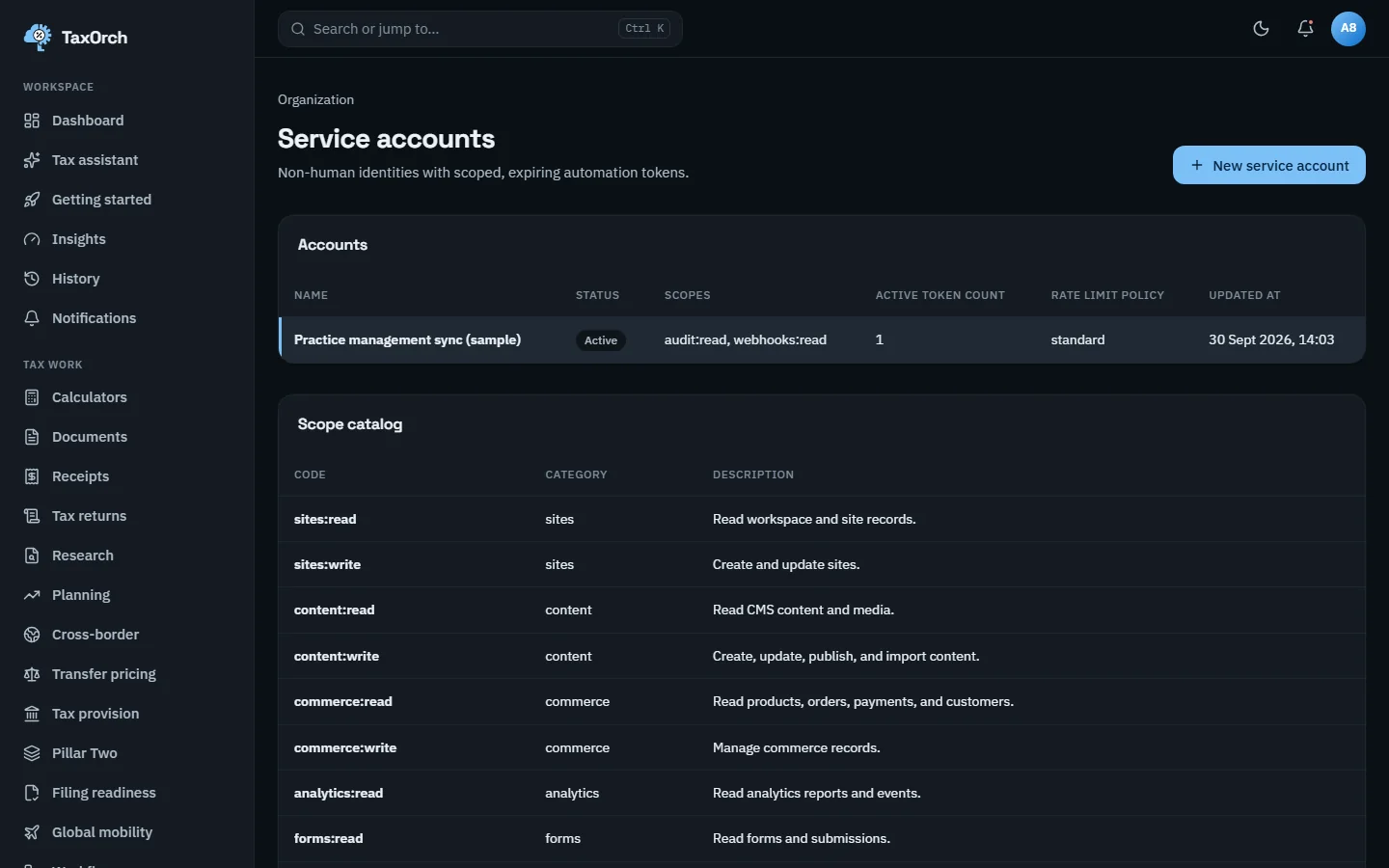Click the Receipts icon
This screenshot has width=1389, height=868.
click(x=32, y=476)
